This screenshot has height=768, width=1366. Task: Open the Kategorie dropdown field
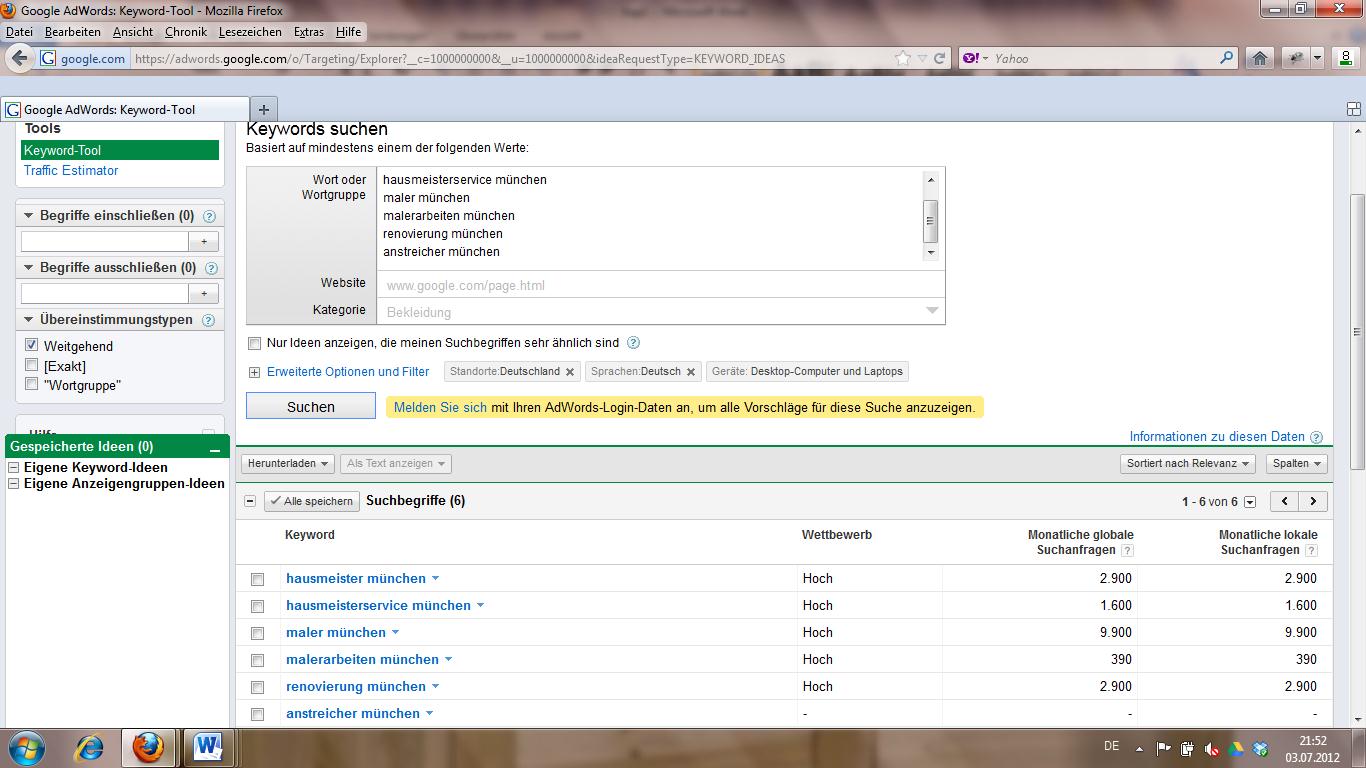(661, 311)
